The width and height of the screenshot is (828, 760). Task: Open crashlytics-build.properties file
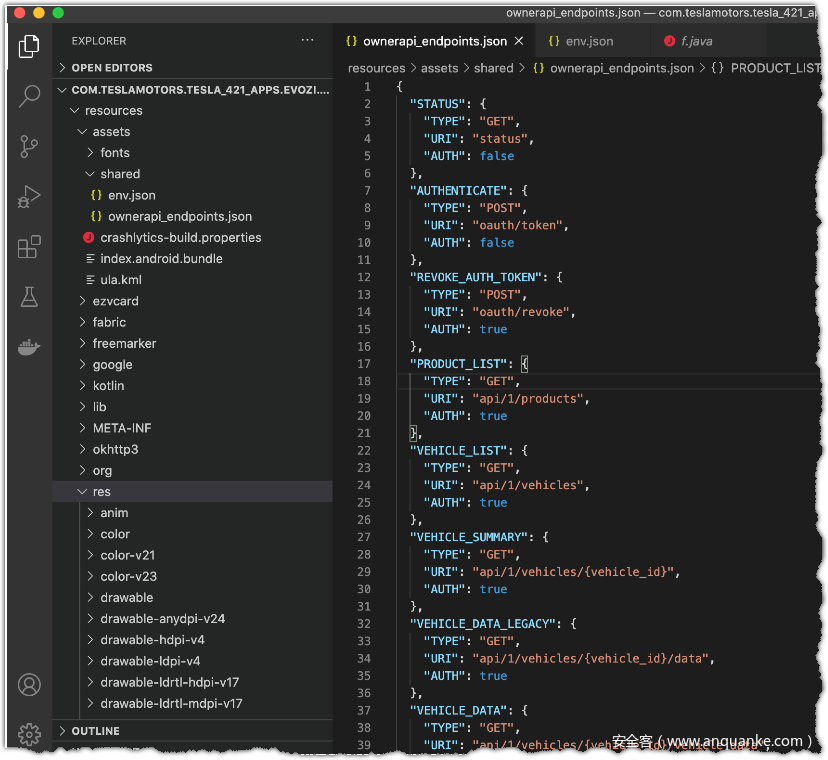click(180, 238)
